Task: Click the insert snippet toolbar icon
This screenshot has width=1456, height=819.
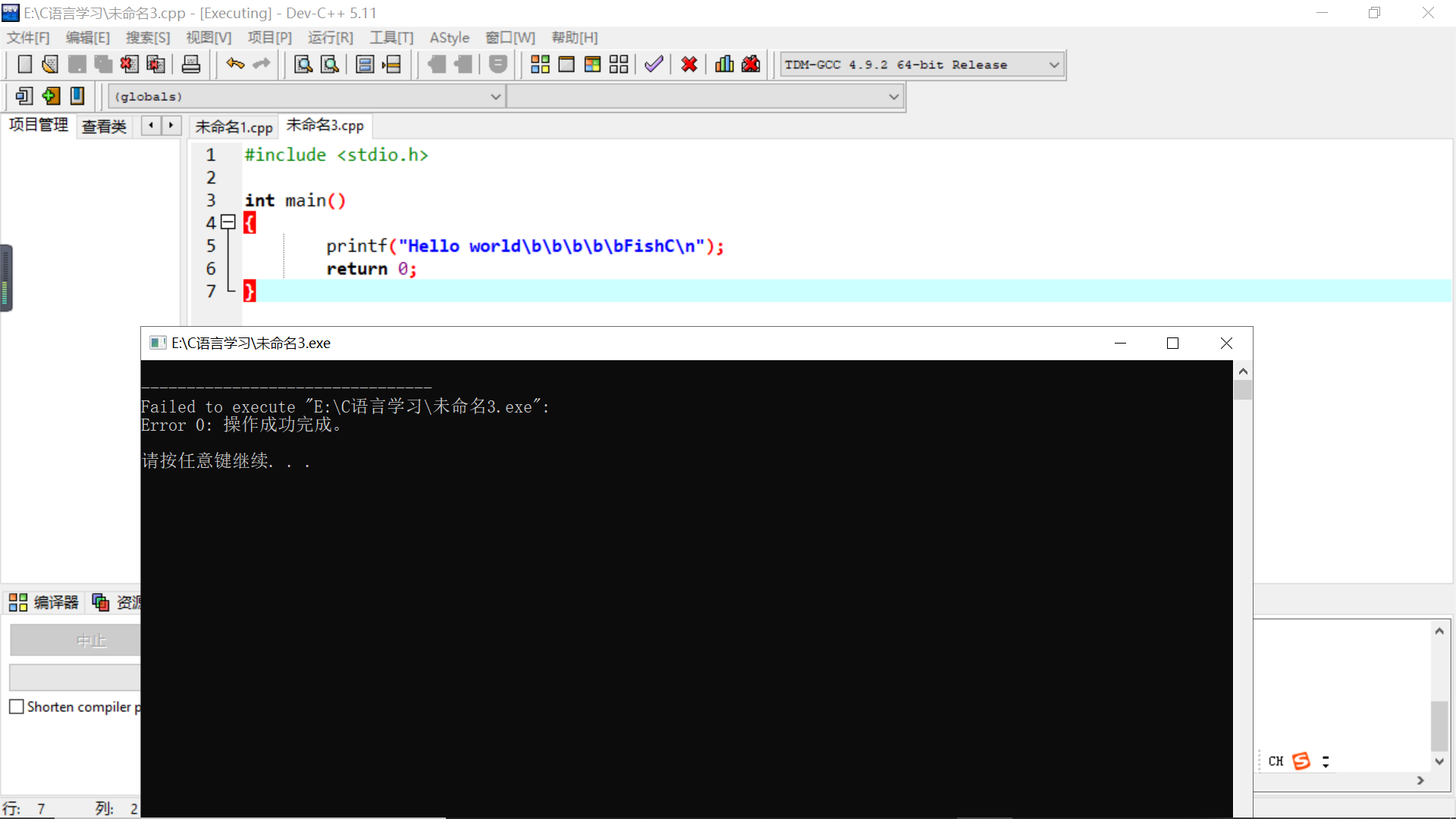Action: point(24,96)
